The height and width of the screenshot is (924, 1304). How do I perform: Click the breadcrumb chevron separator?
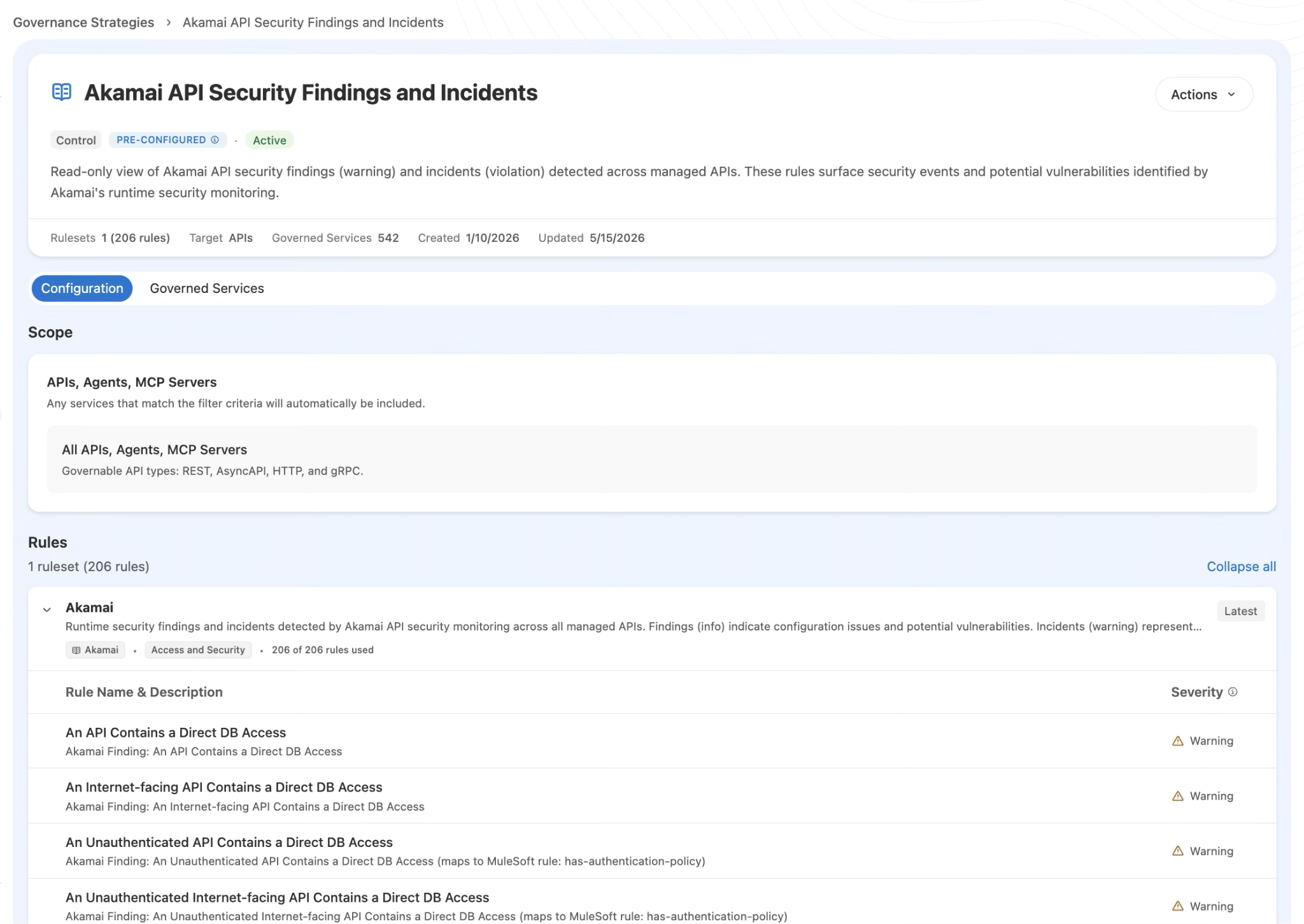pyautogui.click(x=169, y=22)
